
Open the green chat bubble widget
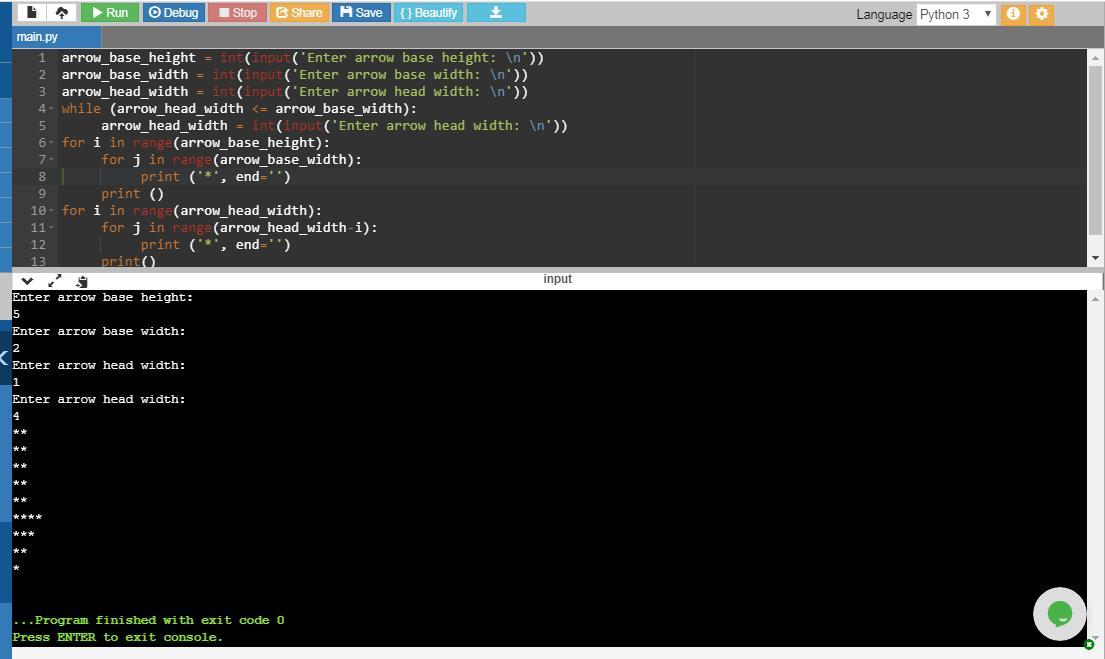tap(1059, 614)
